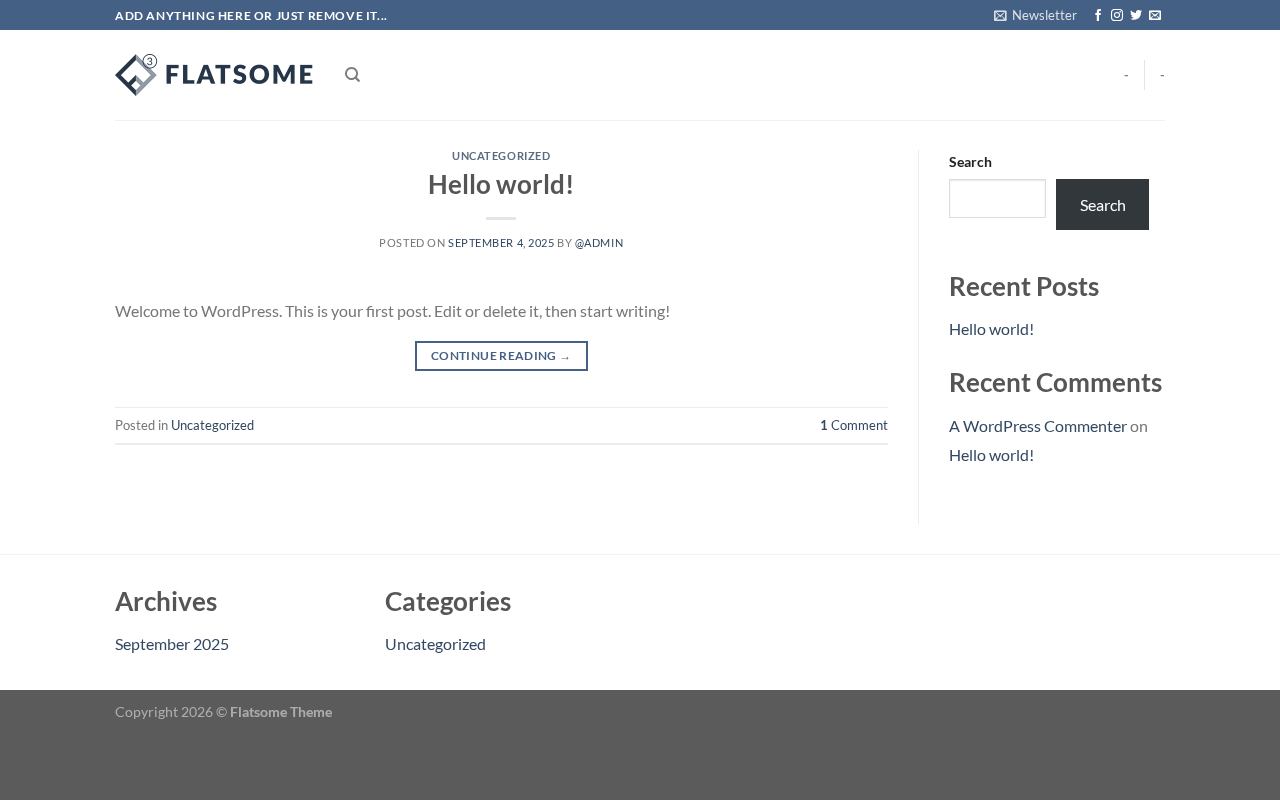Click the sidebar Search button
Screen dimensions: 1280x800
click(1102, 205)
